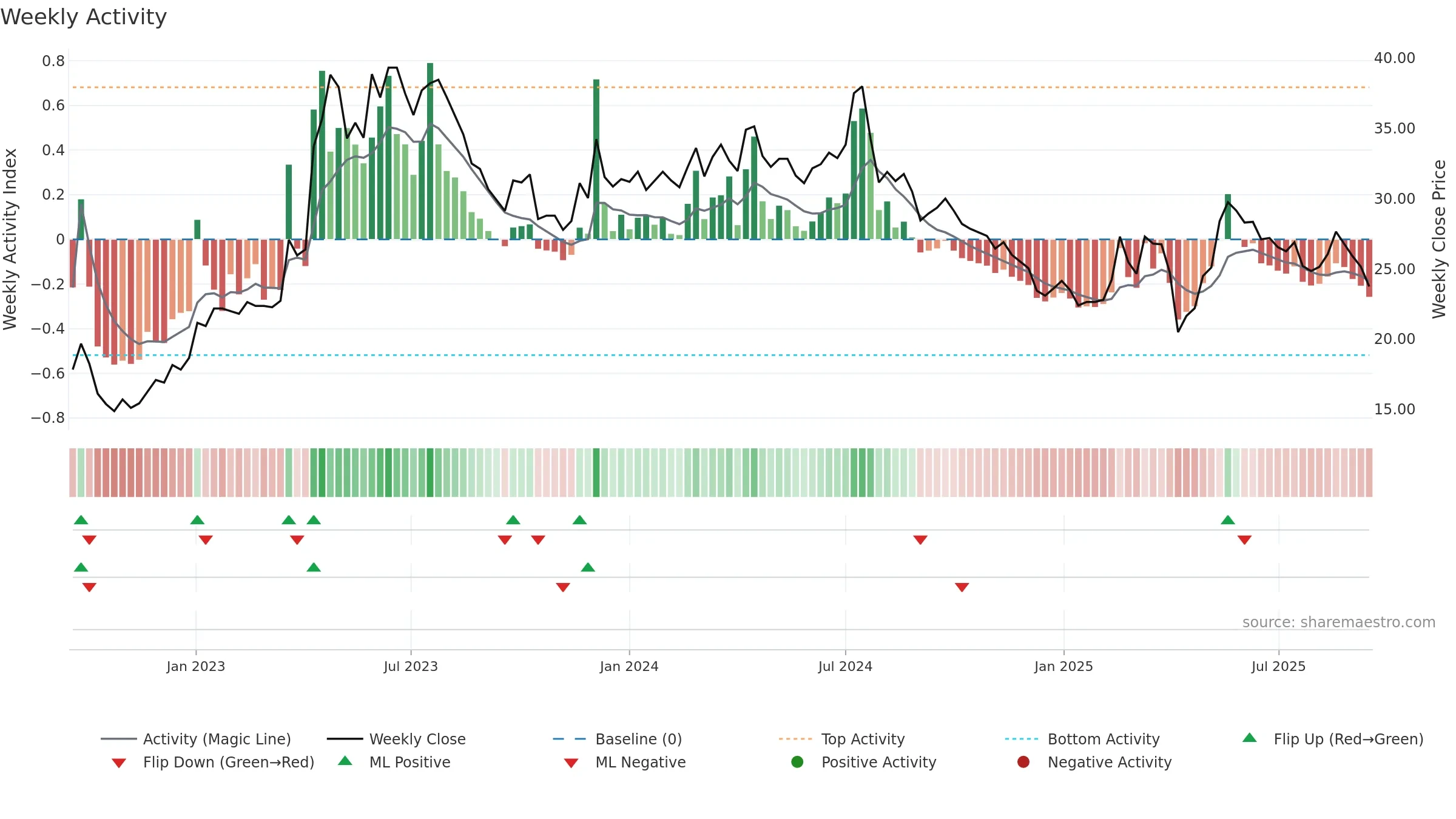Image resolution: width=1456 pixels, height=819 pixels.
Task: Click the flip-down triangle after Jul 2024
Action: (x=920, y=540)
